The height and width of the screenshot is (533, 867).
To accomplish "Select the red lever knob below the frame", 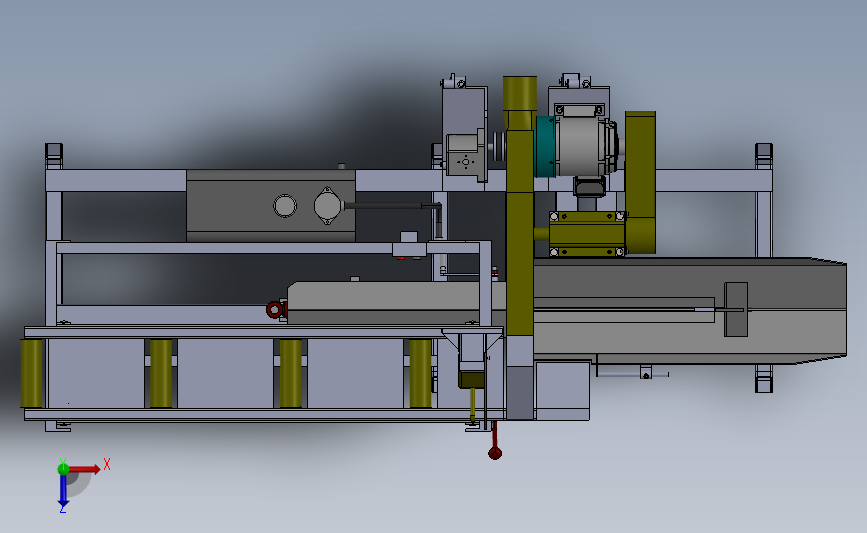I will point(495,453).
